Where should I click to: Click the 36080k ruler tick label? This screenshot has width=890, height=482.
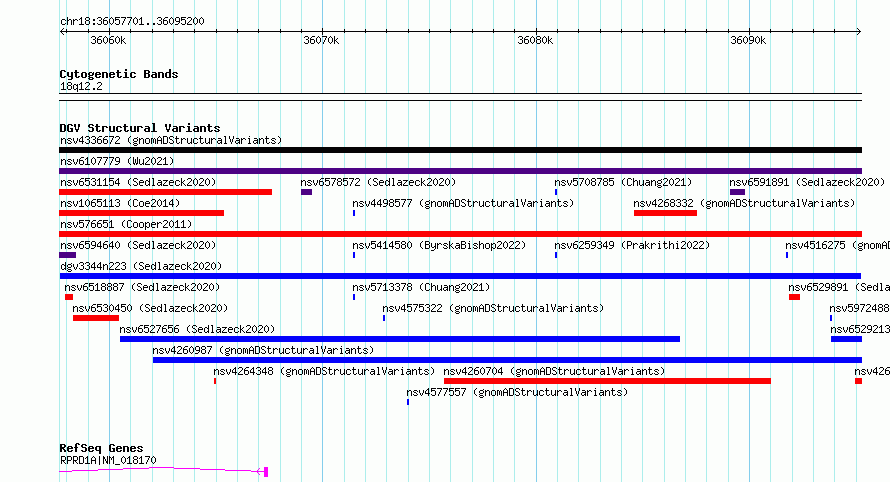[535, 40]
